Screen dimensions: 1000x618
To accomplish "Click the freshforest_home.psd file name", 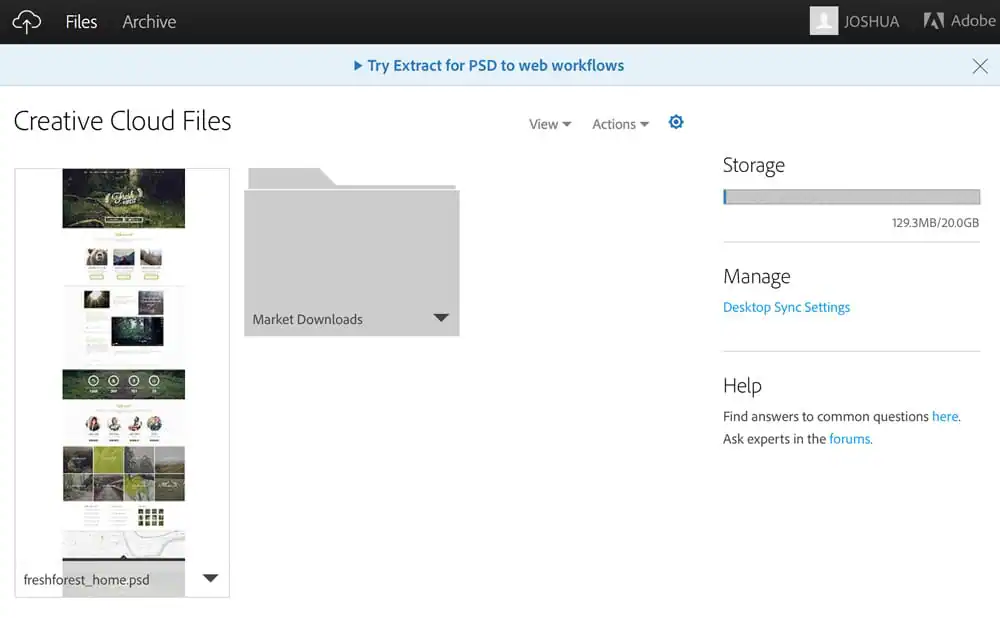I will [87, 580].
